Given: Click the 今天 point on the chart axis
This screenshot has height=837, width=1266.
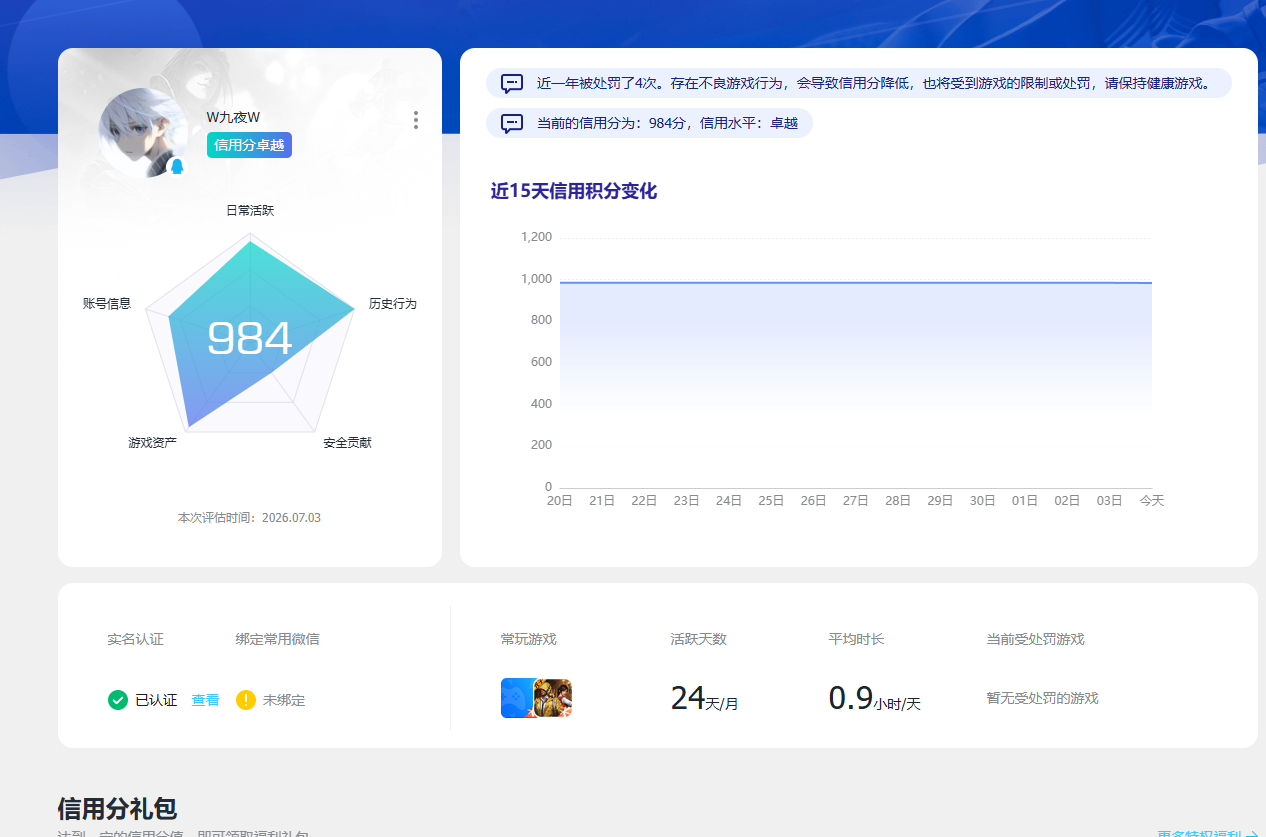Looking at the screenshot, I should tap(1152, 500).
